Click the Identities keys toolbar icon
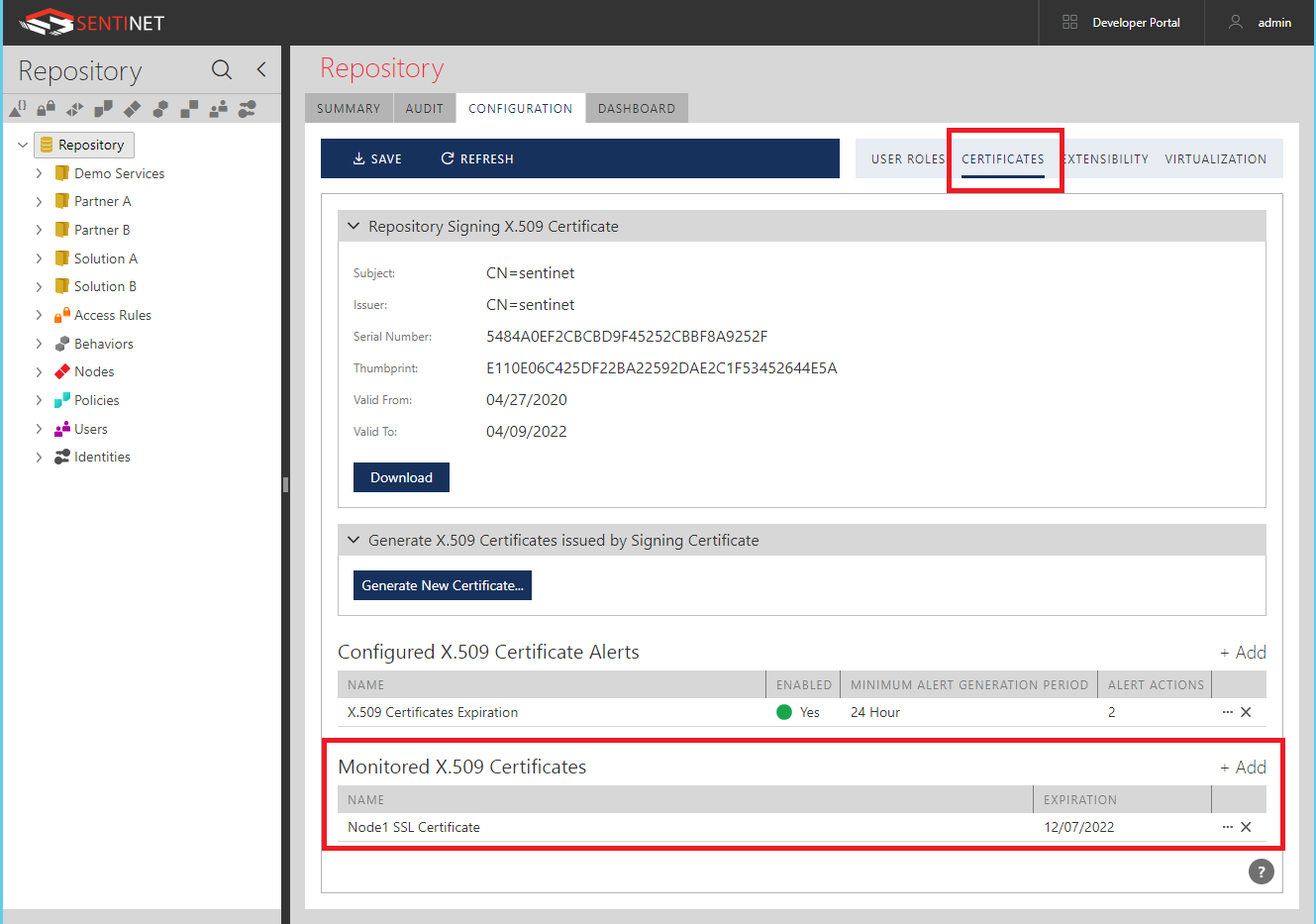This screenshot has width=1316, height=924. pyautogui.click(x=247, y=108)
